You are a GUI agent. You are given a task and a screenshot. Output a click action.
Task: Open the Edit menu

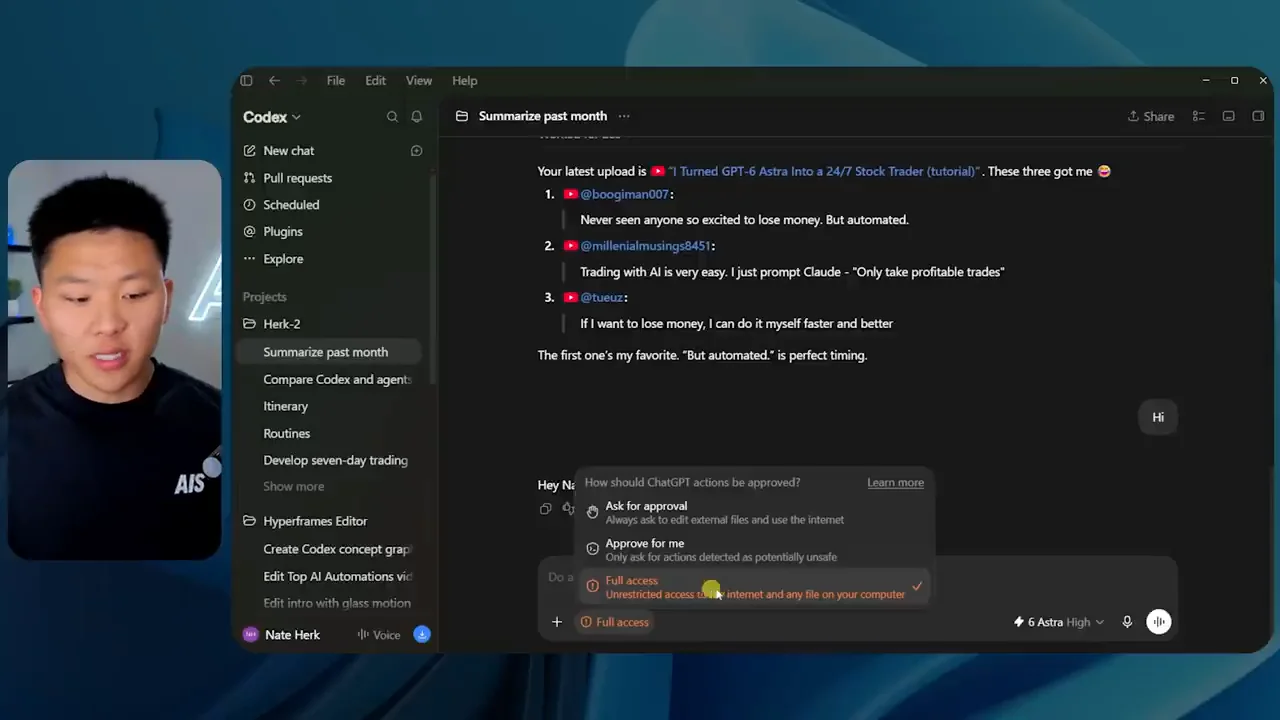(x=376, y=81)
